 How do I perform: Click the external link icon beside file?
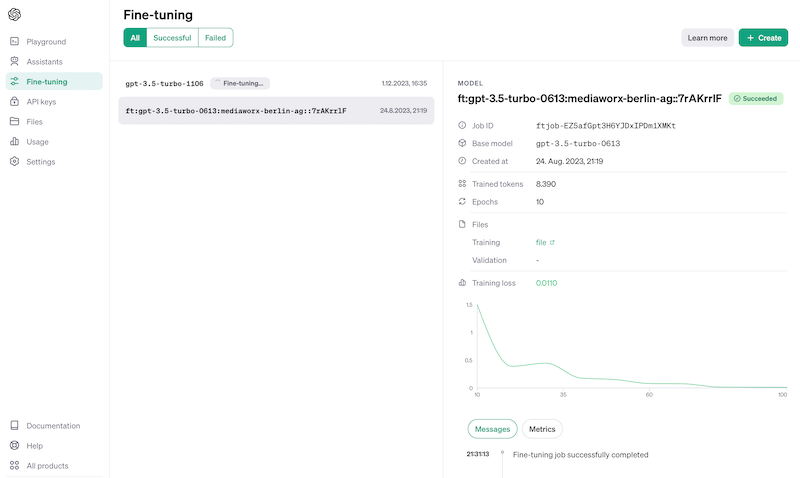[x=552, y=242]
